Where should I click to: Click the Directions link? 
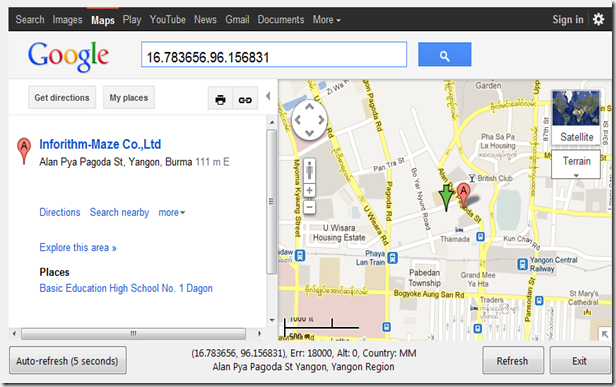[x=60, y=212]
